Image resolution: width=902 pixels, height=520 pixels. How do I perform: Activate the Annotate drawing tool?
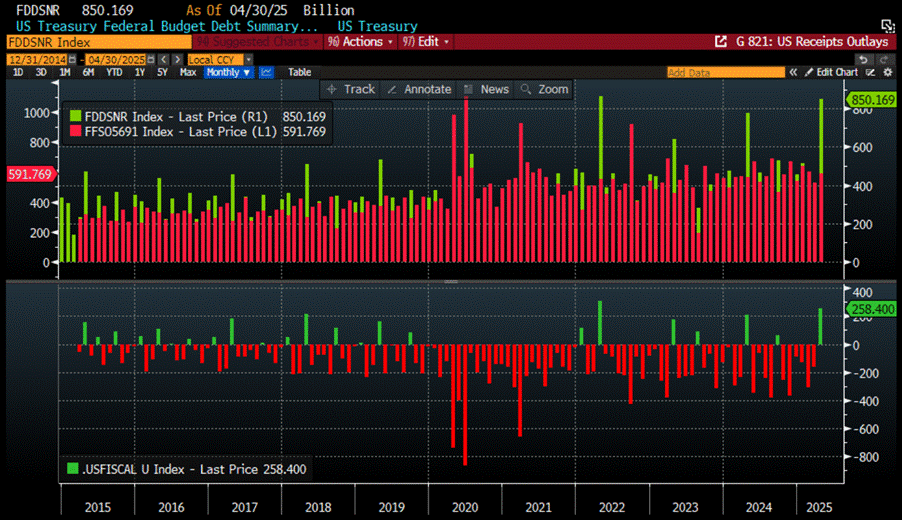coord(420,89)
